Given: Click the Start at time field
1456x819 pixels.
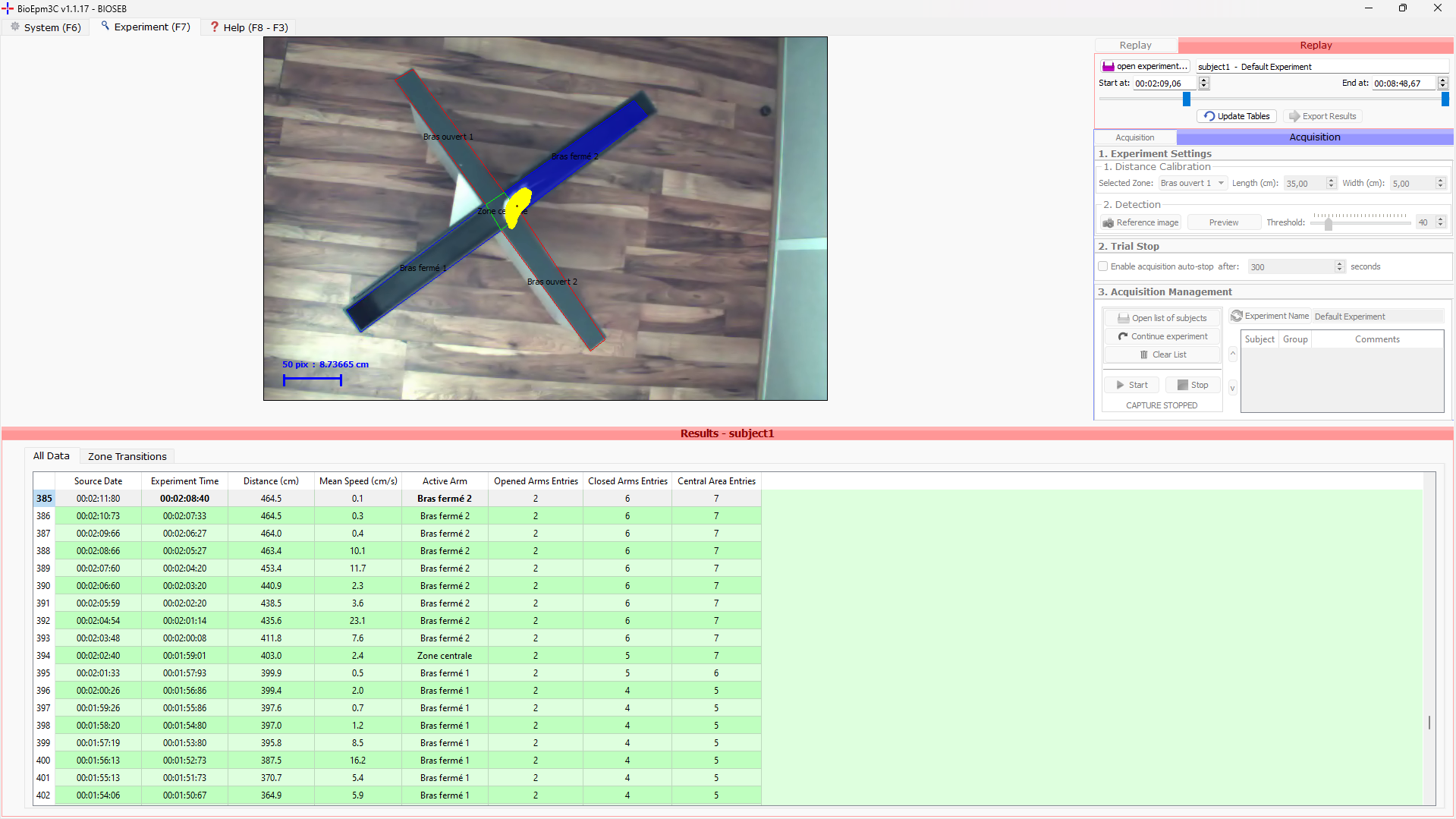Looking at the screenshot, I should click(x=1164, y=83).
